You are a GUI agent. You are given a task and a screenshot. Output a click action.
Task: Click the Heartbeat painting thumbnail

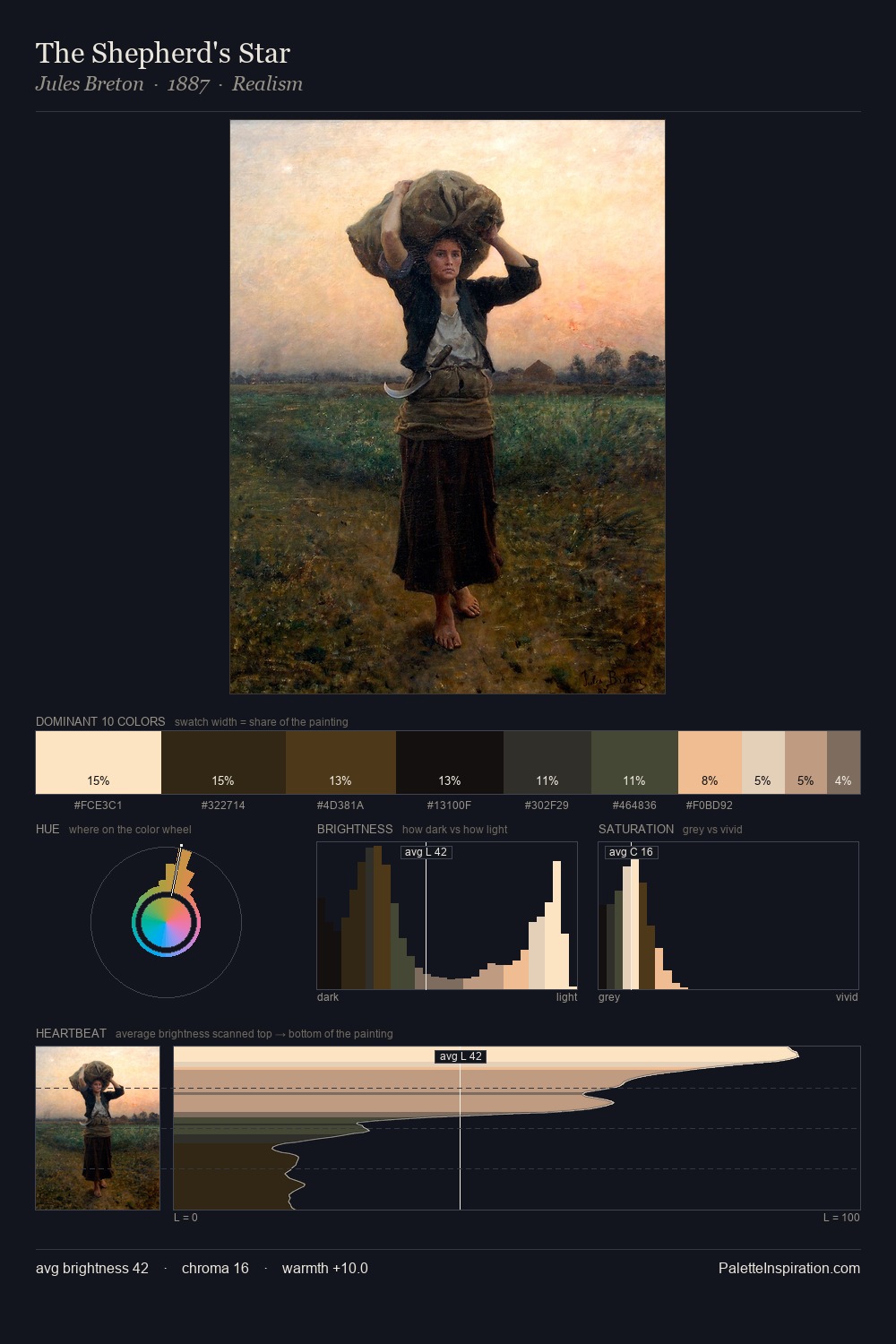[98, 1128]
